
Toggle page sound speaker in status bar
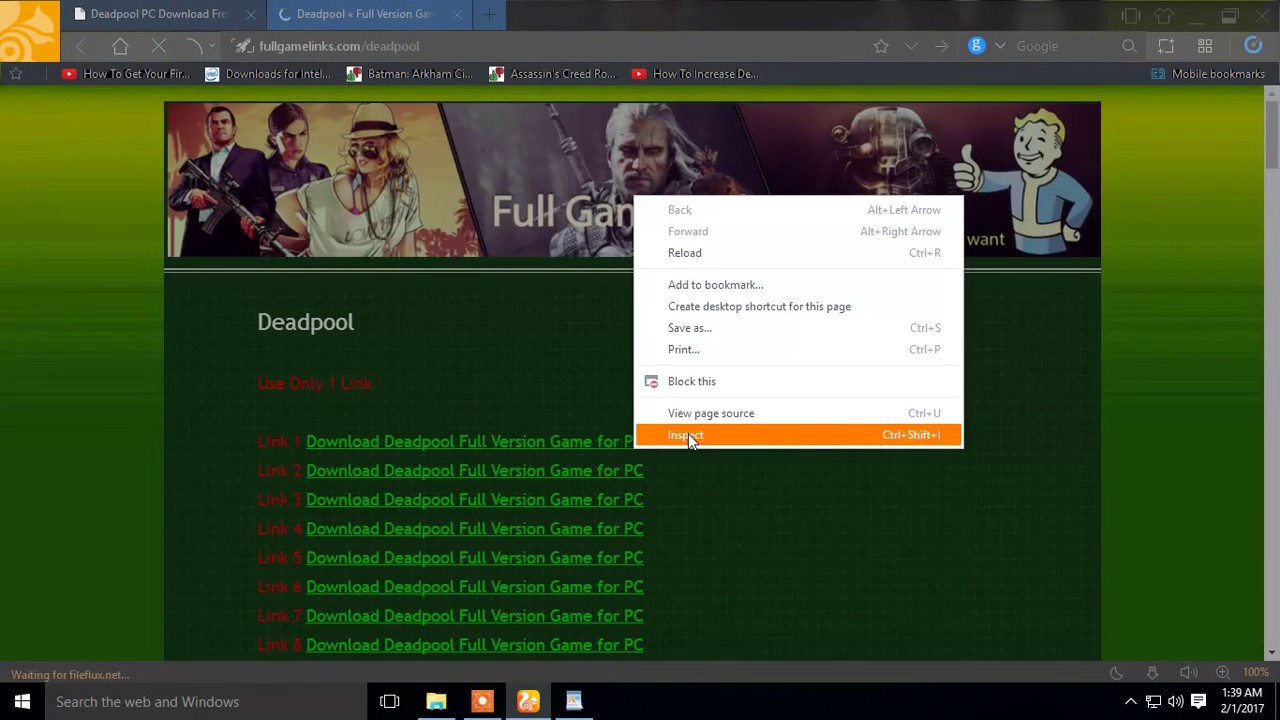1188,673
